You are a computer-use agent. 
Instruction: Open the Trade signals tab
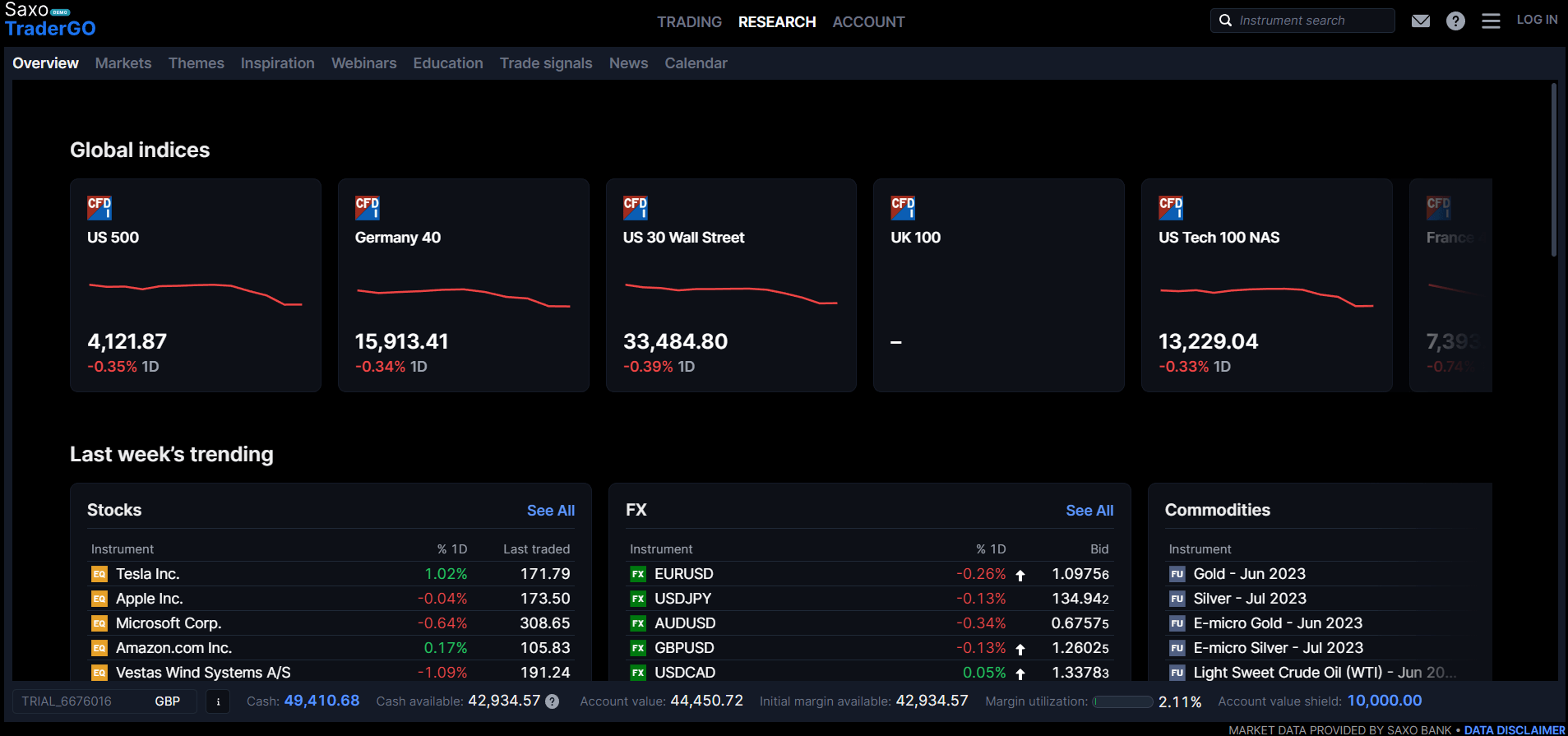(546, 63)
